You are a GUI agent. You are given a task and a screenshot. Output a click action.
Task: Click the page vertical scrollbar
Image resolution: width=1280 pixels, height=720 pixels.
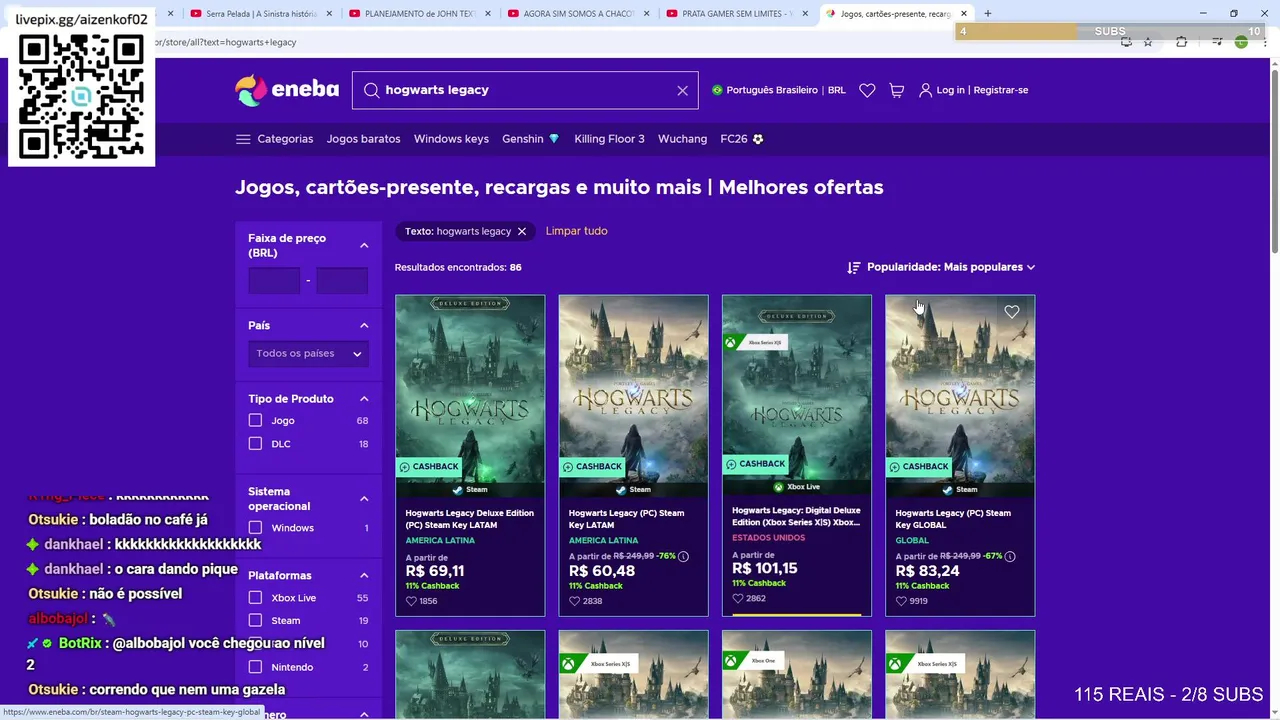(1273, 160)
